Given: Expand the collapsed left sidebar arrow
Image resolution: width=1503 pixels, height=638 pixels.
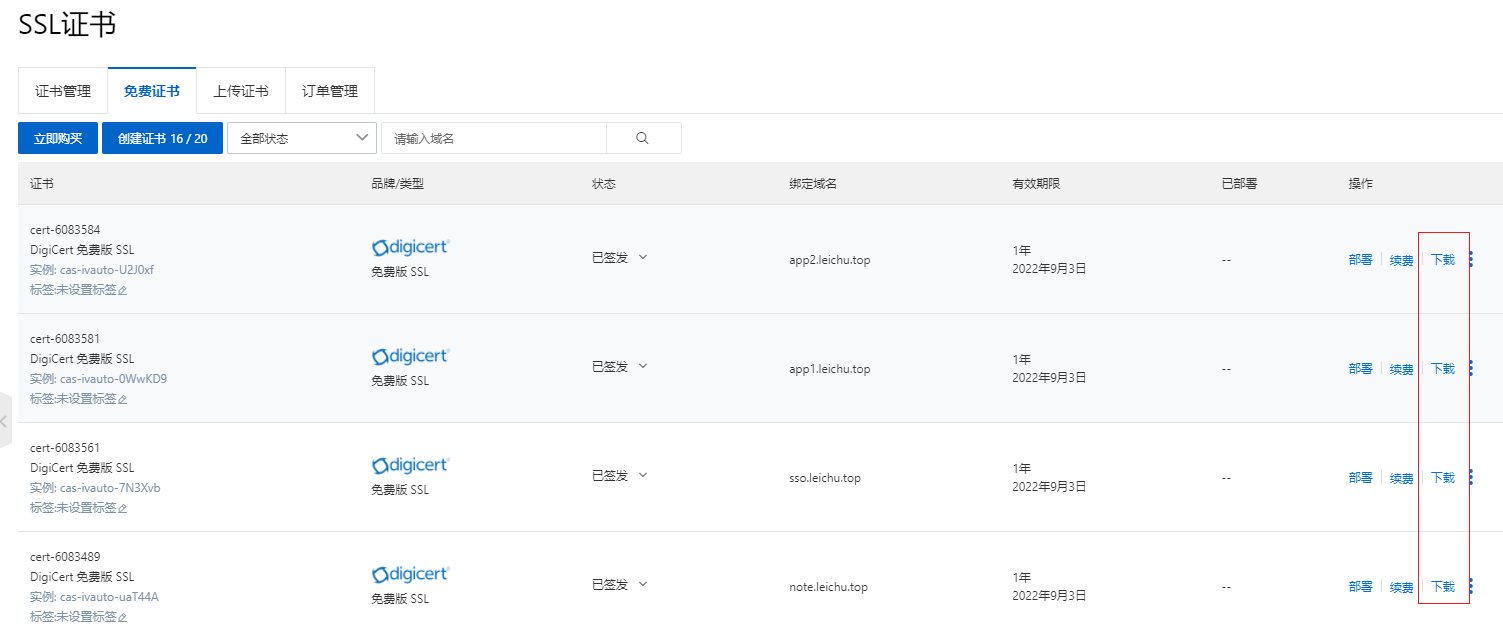Looking at the screenshot, I should pyautogui.click(x=4, y=421).
